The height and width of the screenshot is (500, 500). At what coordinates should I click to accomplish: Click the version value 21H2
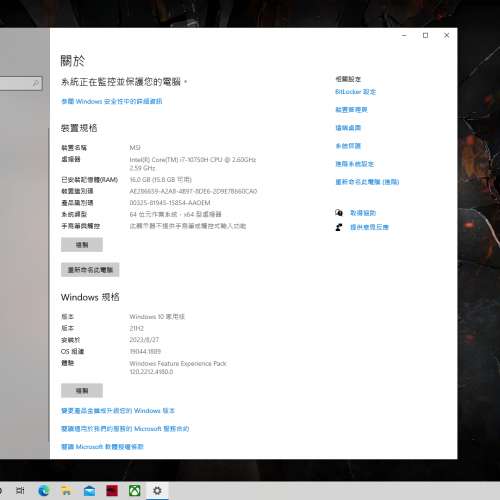click(136, 328)
